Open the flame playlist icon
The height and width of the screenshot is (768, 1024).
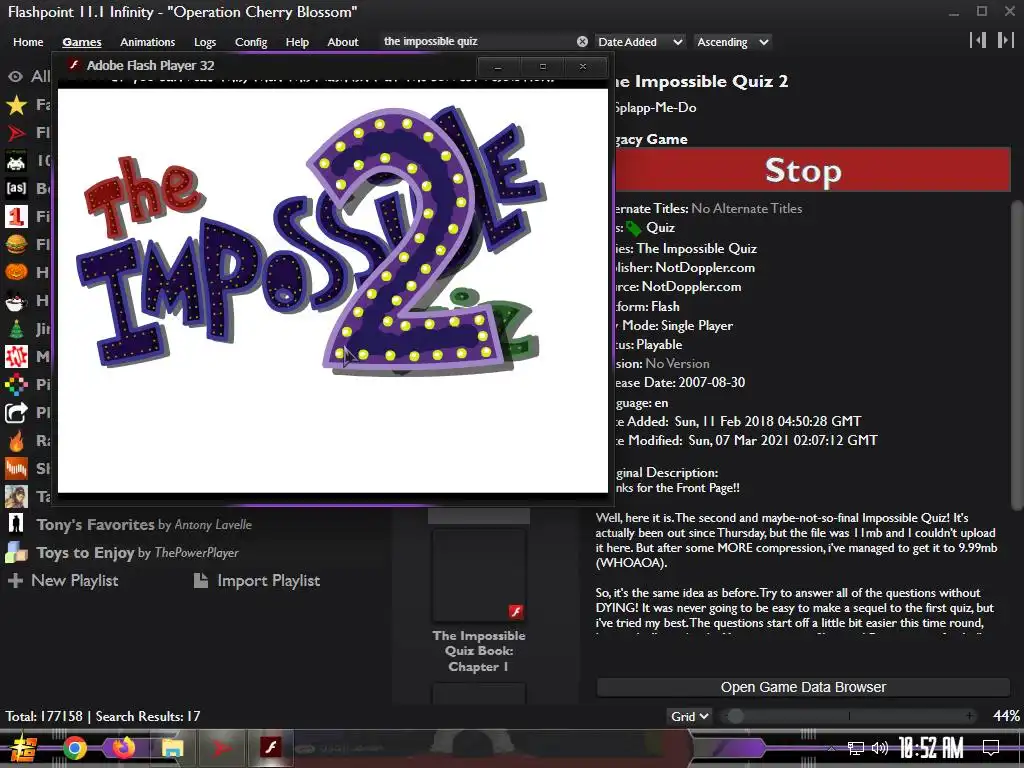coord(16,441)
